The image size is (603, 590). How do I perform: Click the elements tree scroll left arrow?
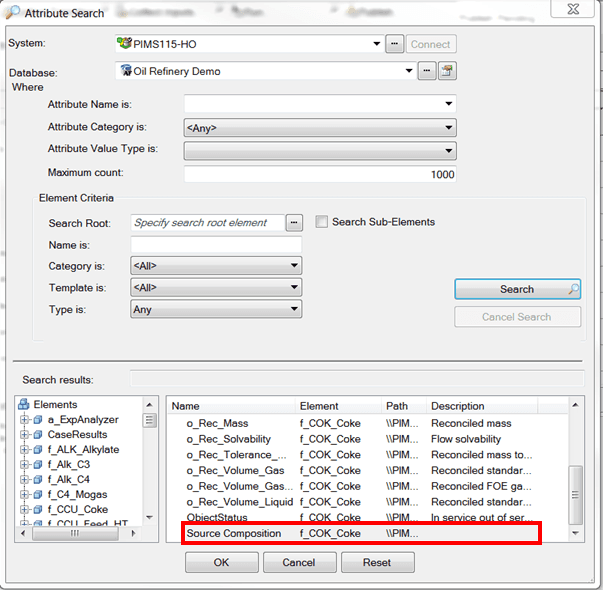coord(23,533)
